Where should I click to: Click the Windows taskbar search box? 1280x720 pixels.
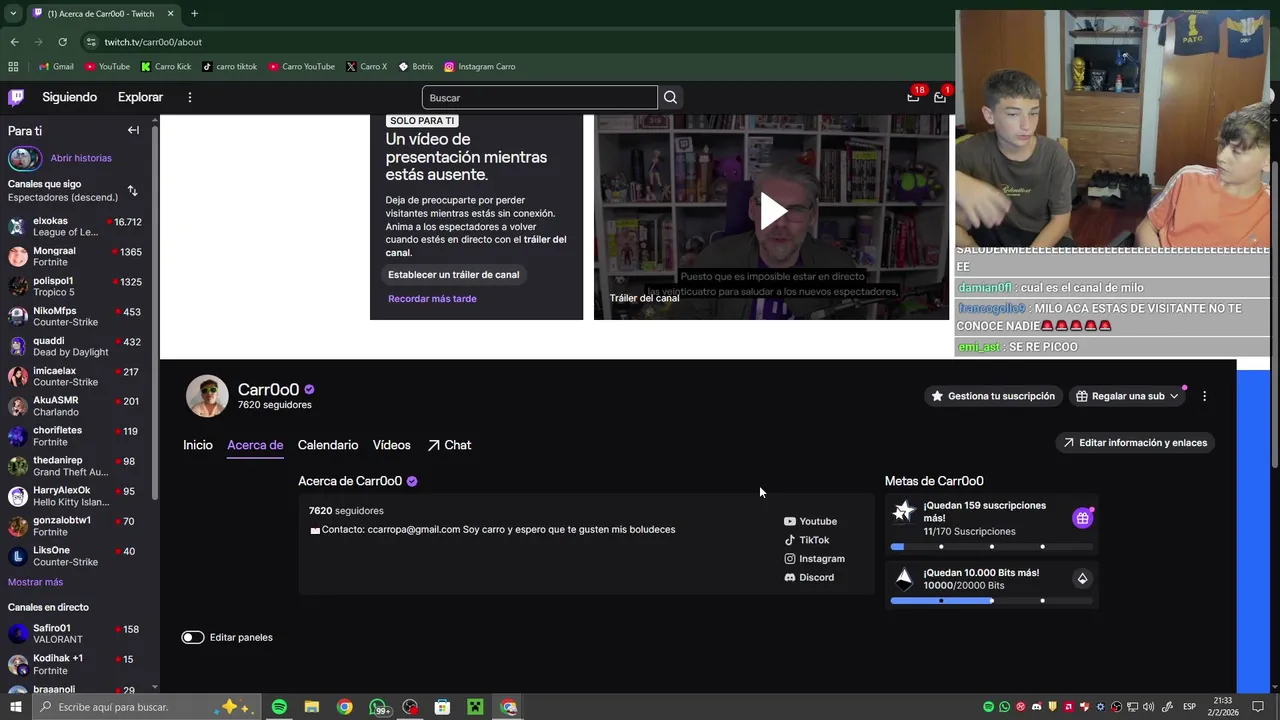click(147, 707)
